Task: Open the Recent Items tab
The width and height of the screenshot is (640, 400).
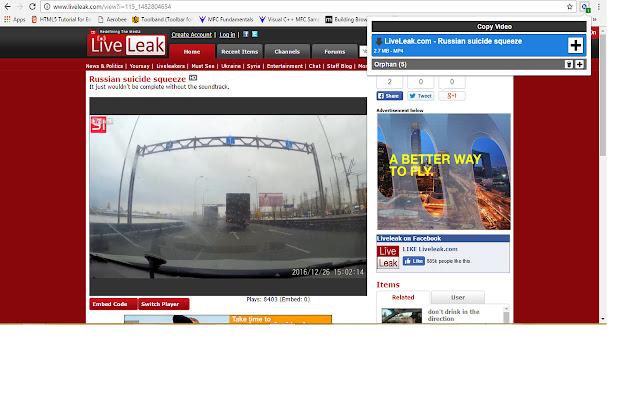Action: point(240,51)
